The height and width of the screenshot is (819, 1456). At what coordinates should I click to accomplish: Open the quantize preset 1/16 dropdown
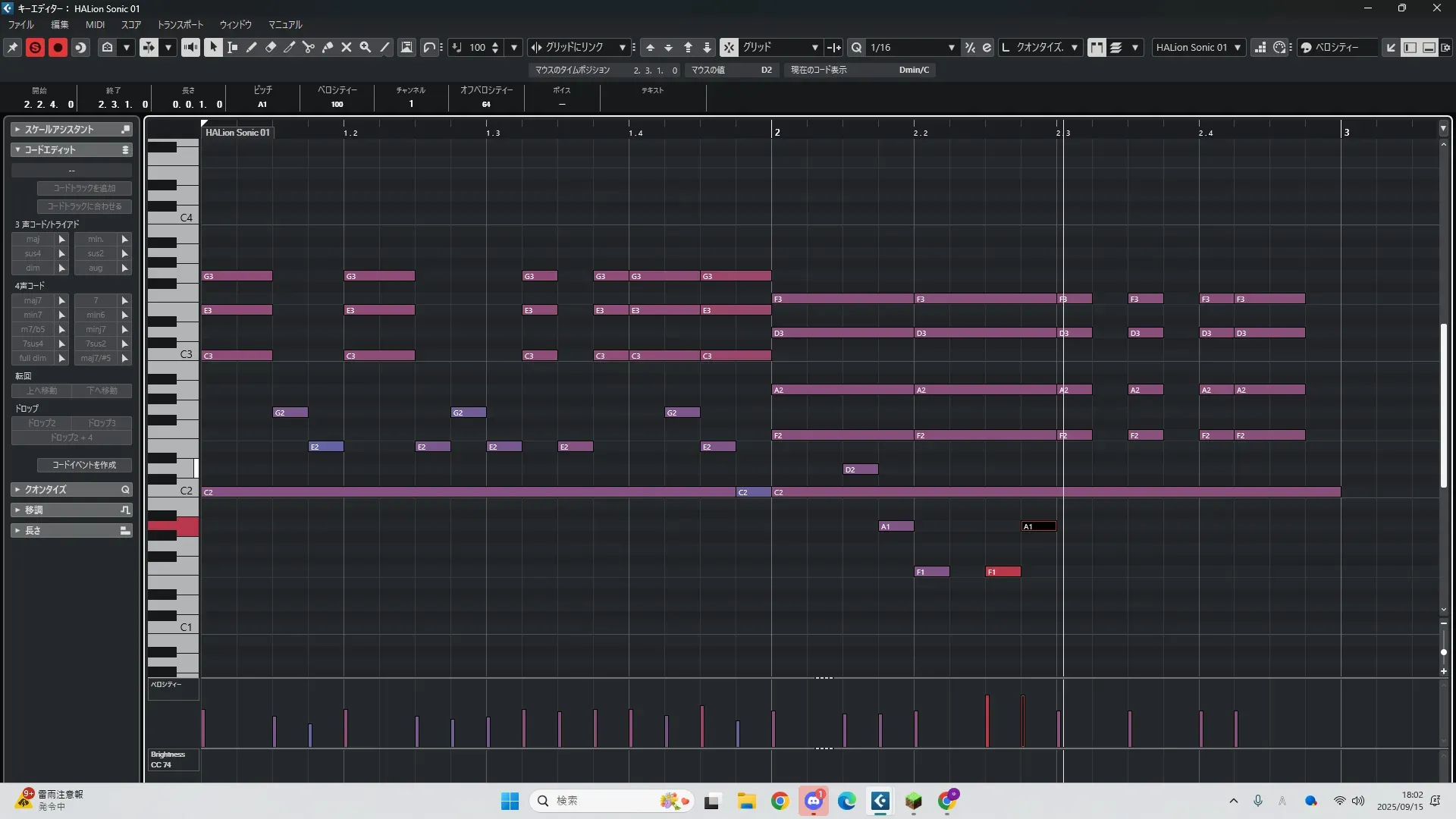(951, 47)
